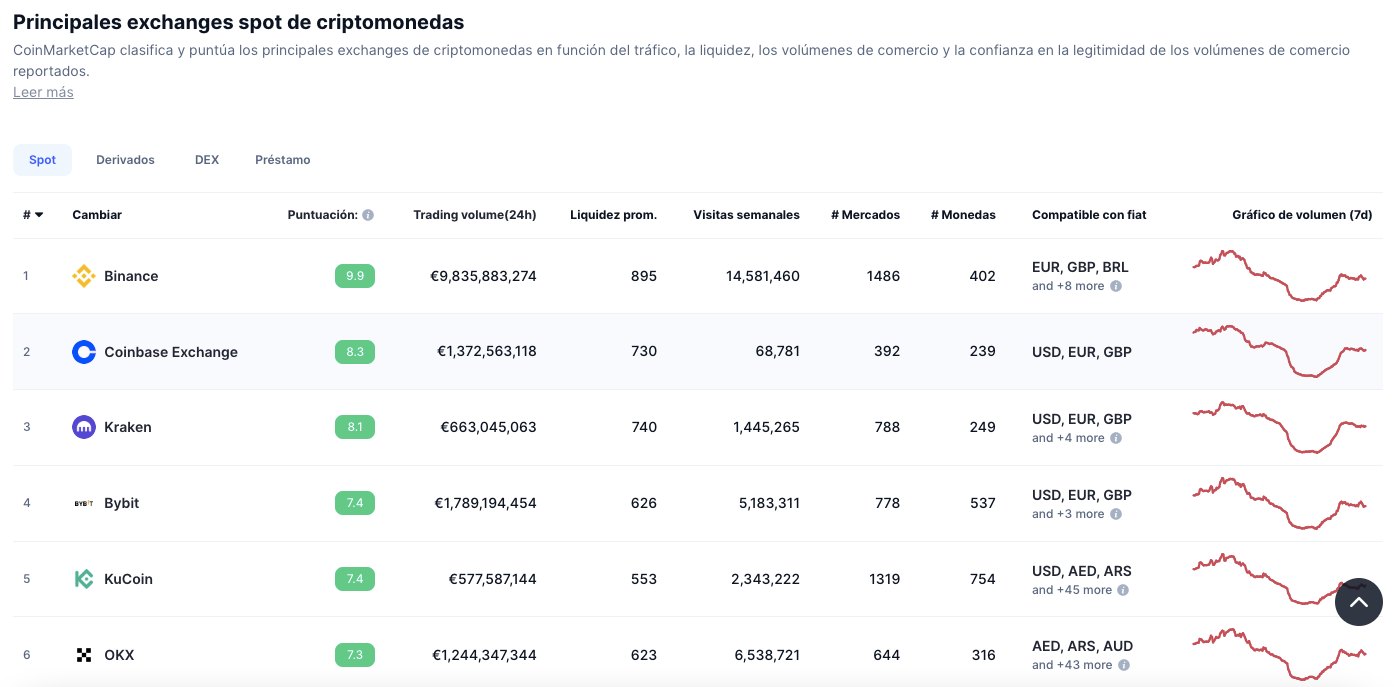Click info icon next to Binance's +8 more
This screenshot has width=1394, height=687.
[1116, 286]
